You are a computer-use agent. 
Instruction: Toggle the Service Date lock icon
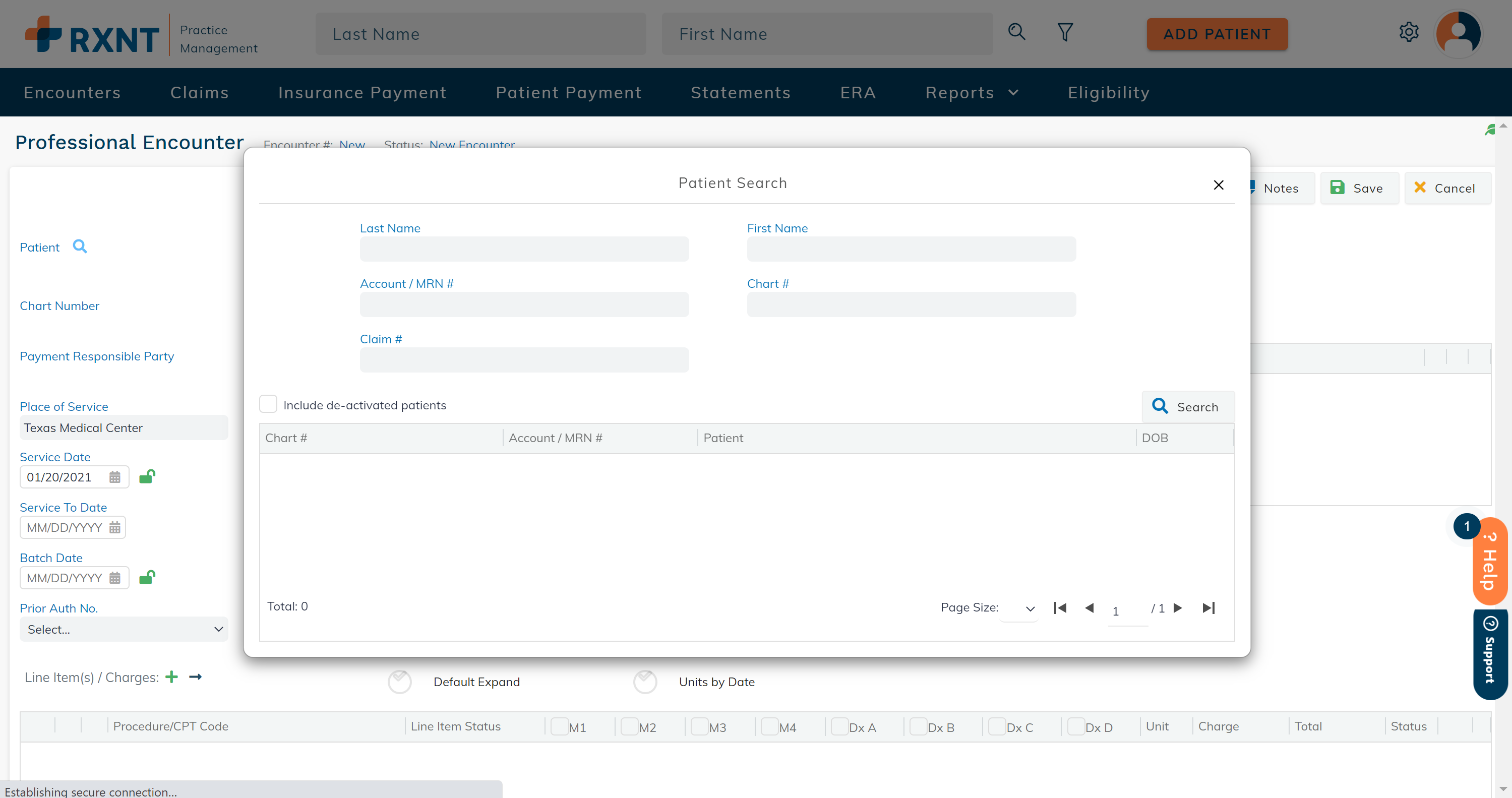click(x=147, y=476)
